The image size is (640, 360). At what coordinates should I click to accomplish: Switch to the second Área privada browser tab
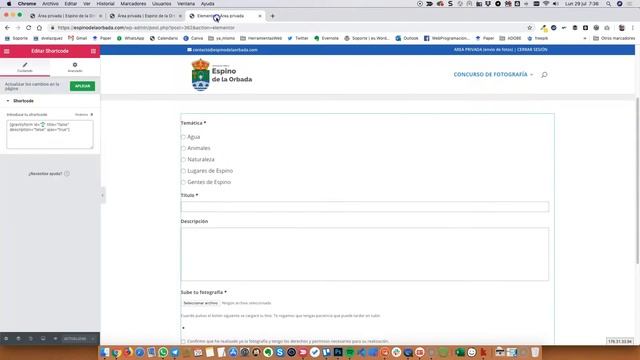point(145,16)
